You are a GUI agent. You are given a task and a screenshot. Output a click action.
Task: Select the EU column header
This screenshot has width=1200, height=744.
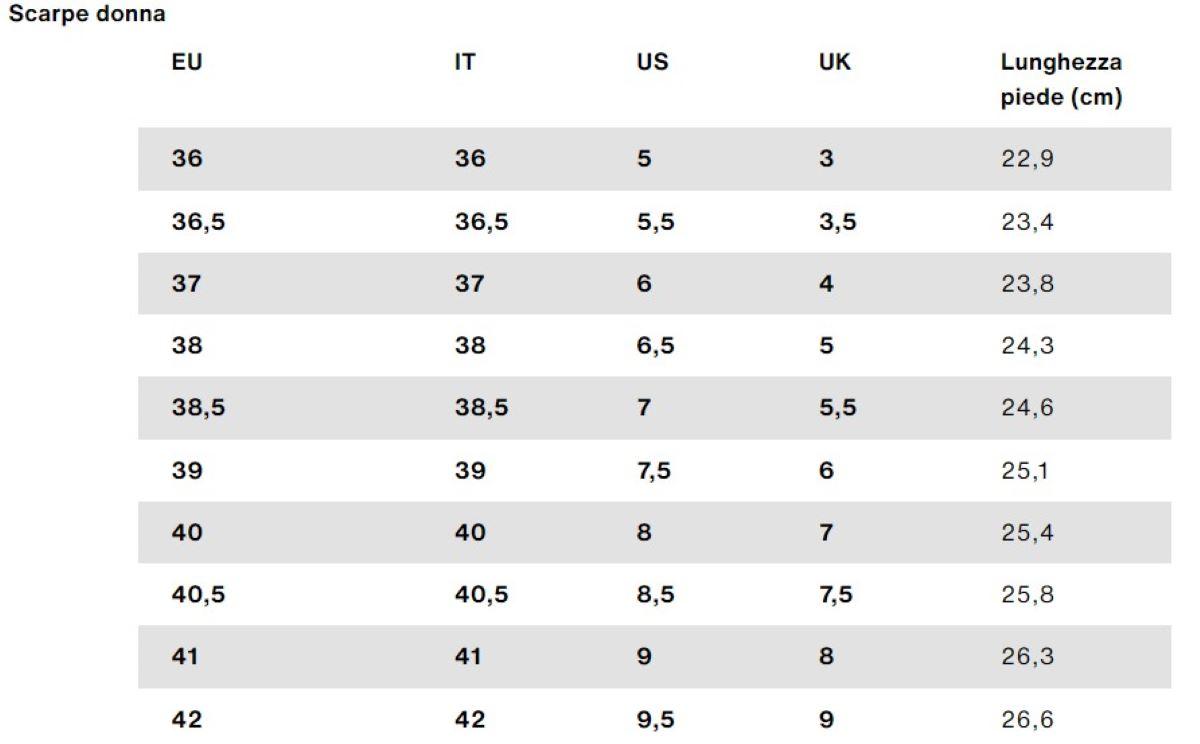tap(187, 62)
